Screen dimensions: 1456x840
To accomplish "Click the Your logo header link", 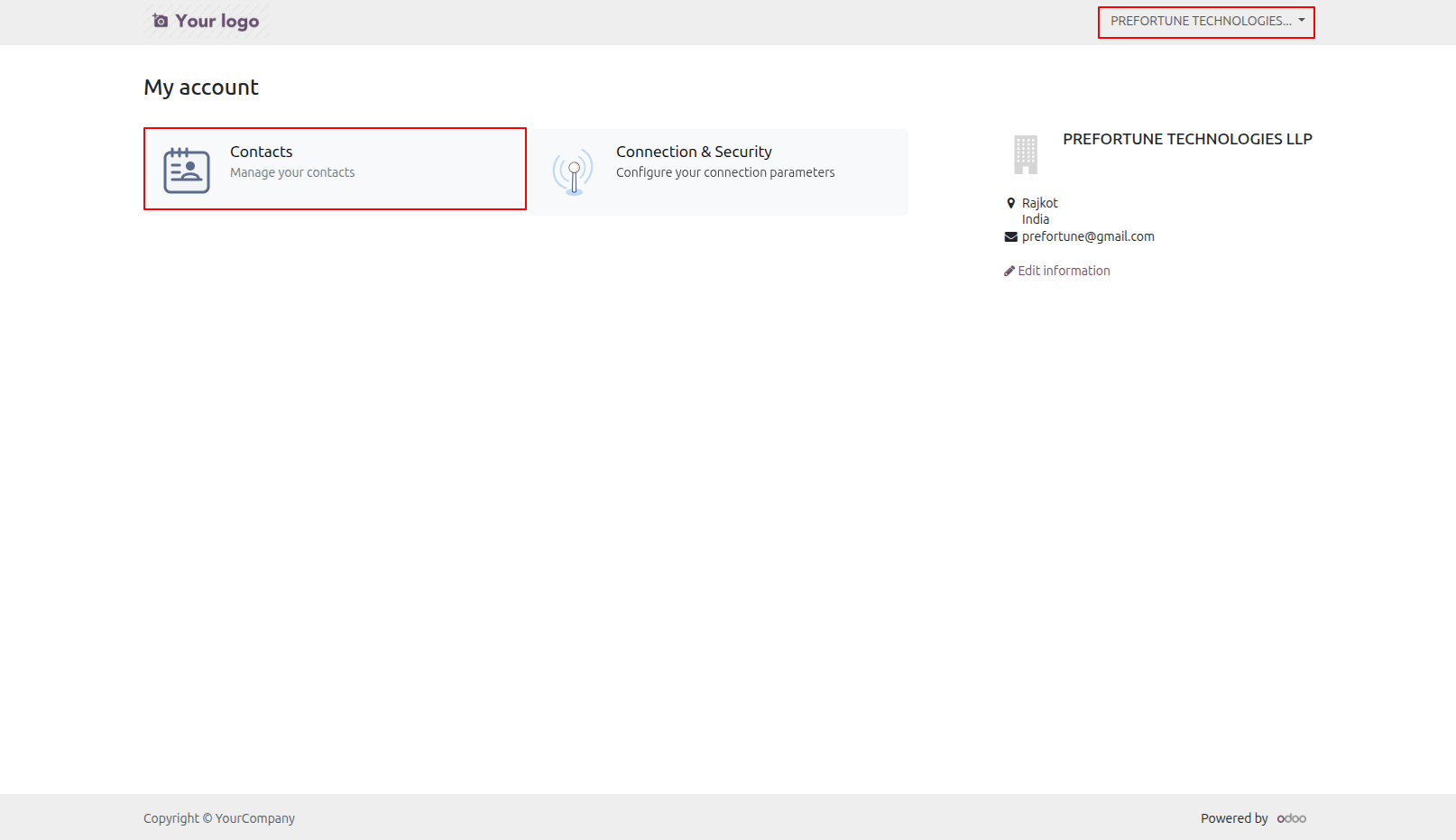I will click(207, 21).
